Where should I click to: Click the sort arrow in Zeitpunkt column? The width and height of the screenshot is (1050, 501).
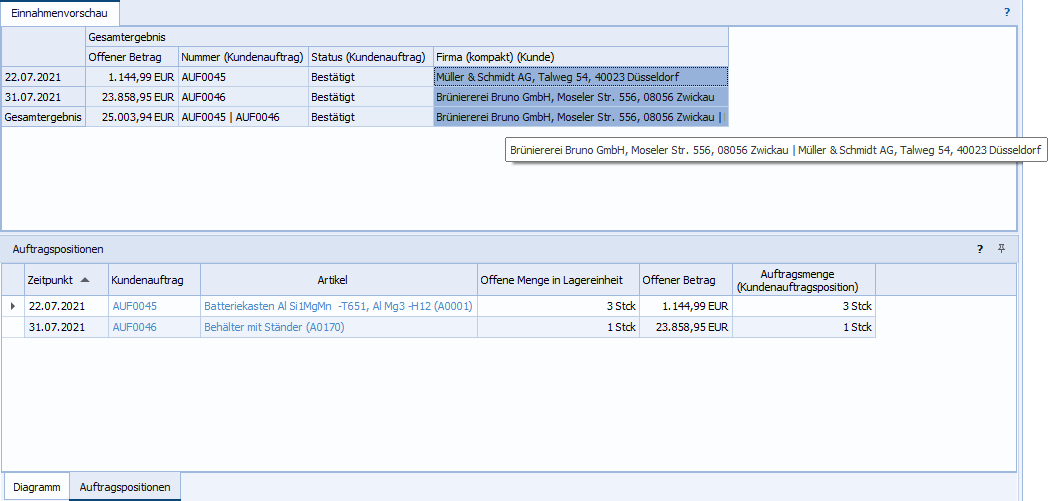(x=85, y=280)
